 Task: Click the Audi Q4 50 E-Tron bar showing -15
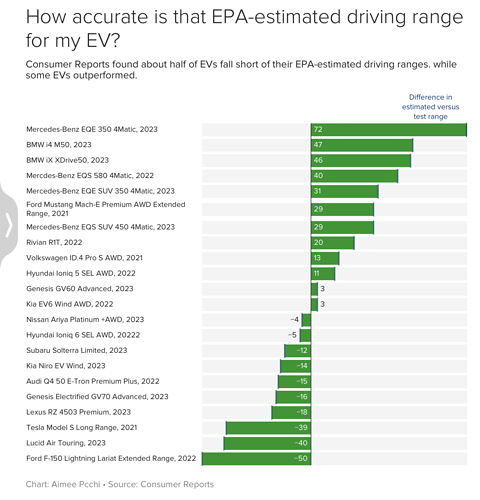point(295,382)
